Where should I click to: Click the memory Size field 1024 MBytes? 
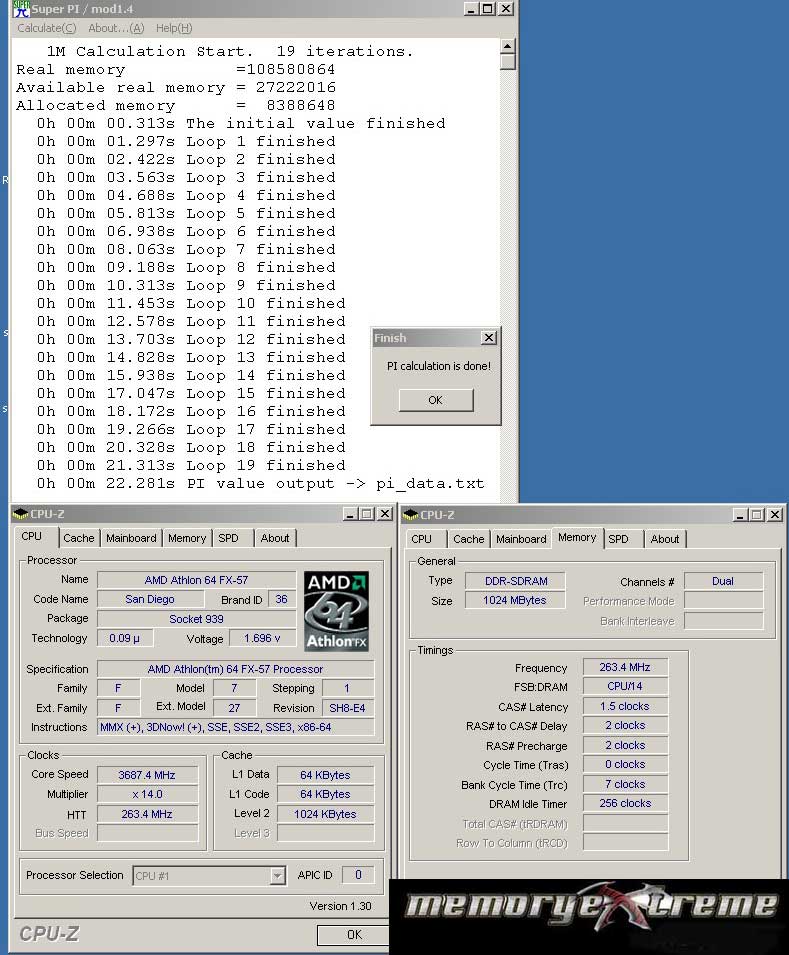click(x=515, y=601)
